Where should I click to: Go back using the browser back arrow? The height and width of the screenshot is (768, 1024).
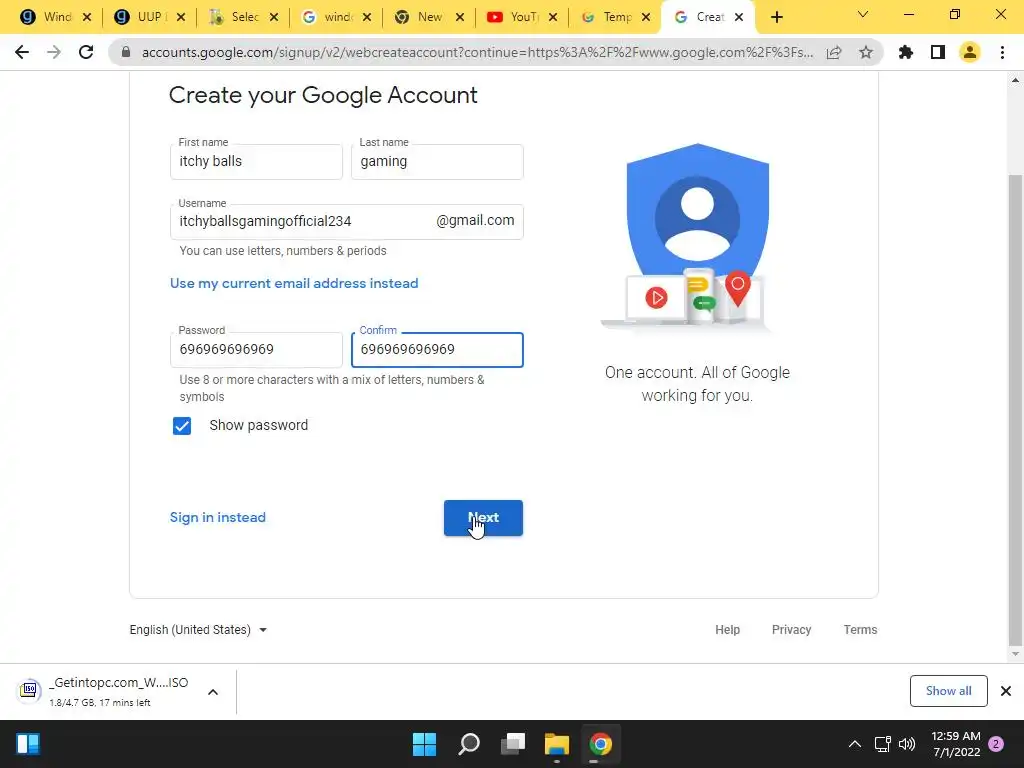(22, 52)
